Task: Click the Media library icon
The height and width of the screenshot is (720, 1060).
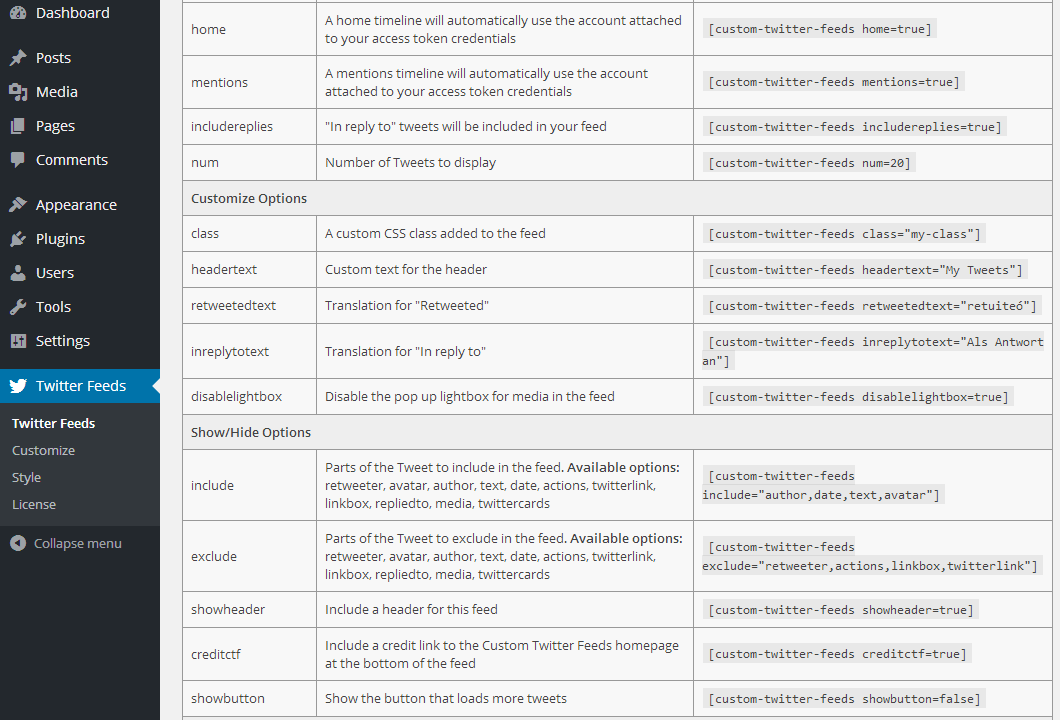Action: 18,92
